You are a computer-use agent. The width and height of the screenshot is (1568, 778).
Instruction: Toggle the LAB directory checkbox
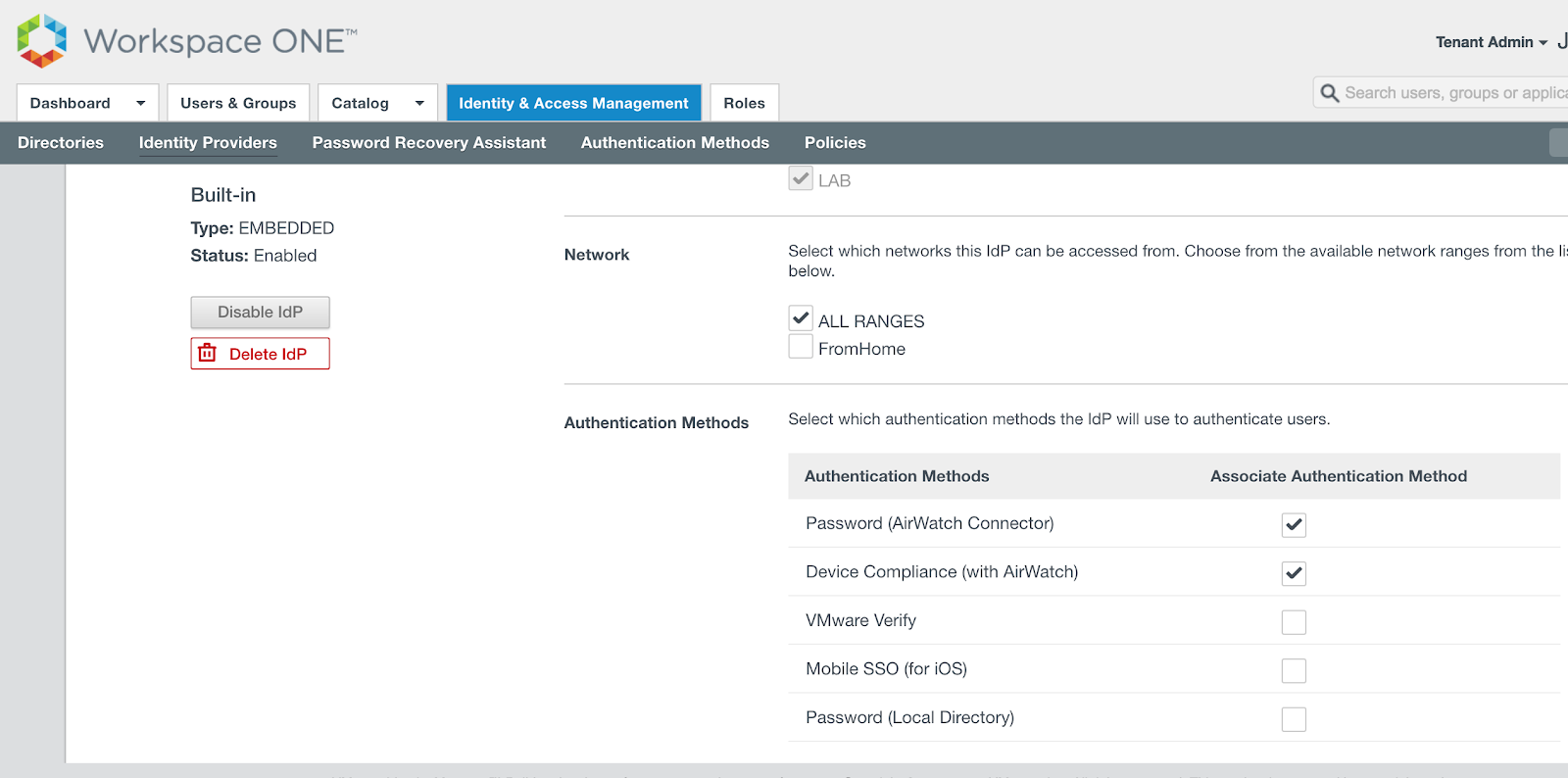tap(801, 178)
